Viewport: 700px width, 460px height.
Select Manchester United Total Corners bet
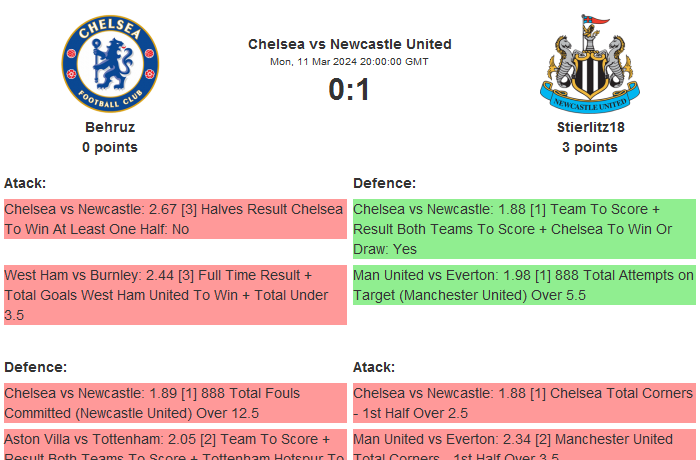coord(523,445)
